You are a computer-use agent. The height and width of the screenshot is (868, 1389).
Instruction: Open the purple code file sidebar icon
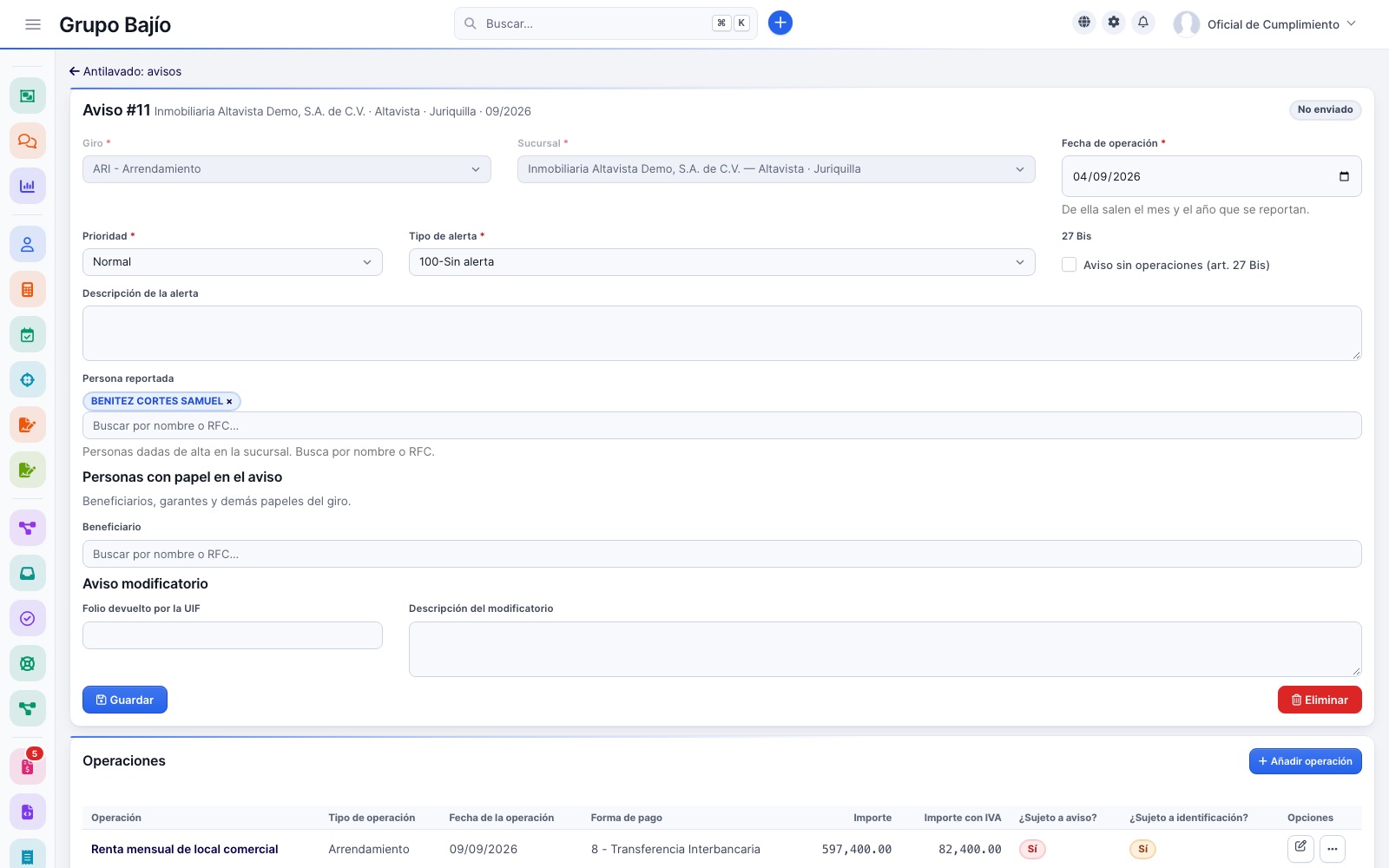click(28, 812)
